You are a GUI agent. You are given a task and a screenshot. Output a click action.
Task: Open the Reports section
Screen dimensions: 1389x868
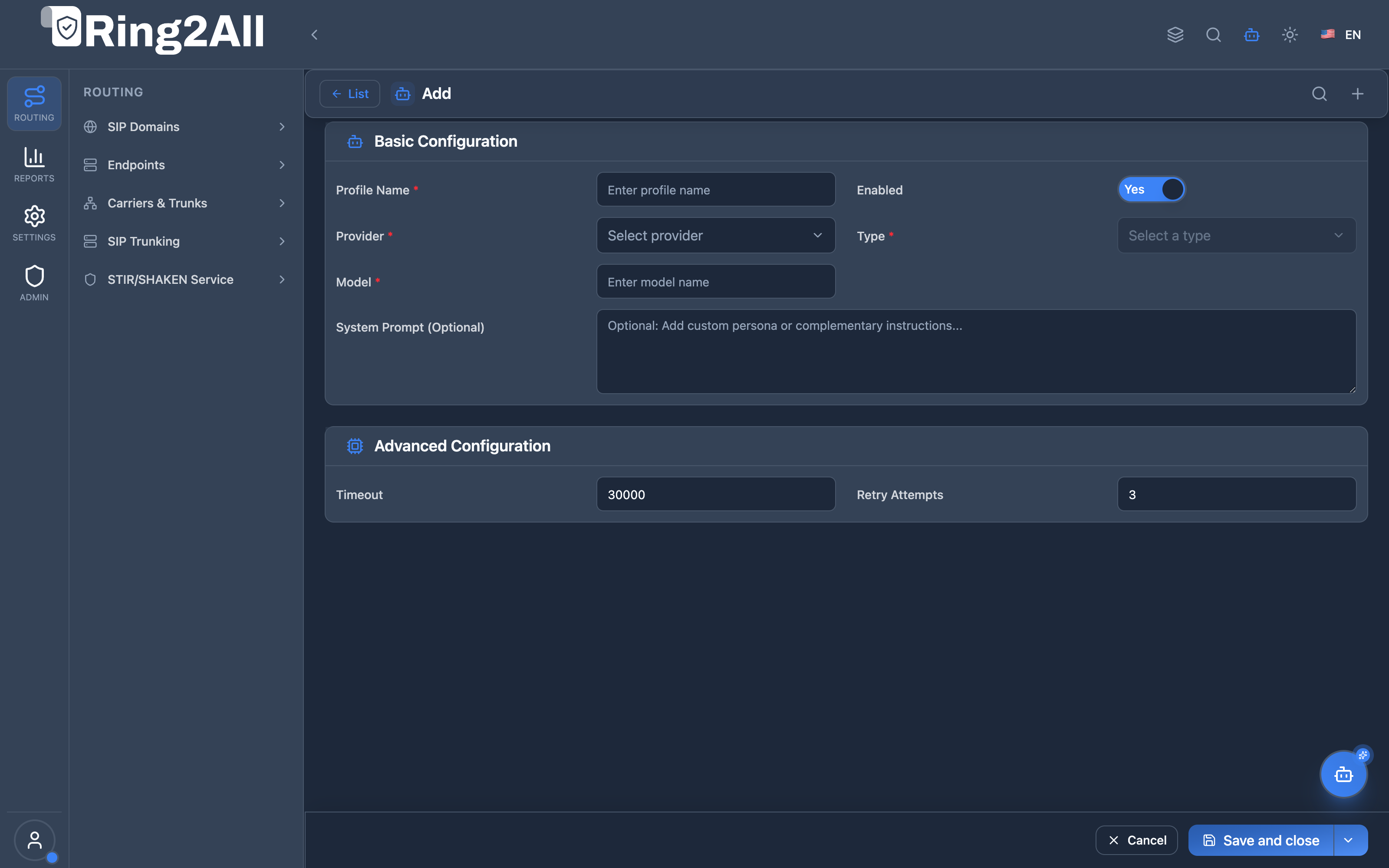[34, 164]
